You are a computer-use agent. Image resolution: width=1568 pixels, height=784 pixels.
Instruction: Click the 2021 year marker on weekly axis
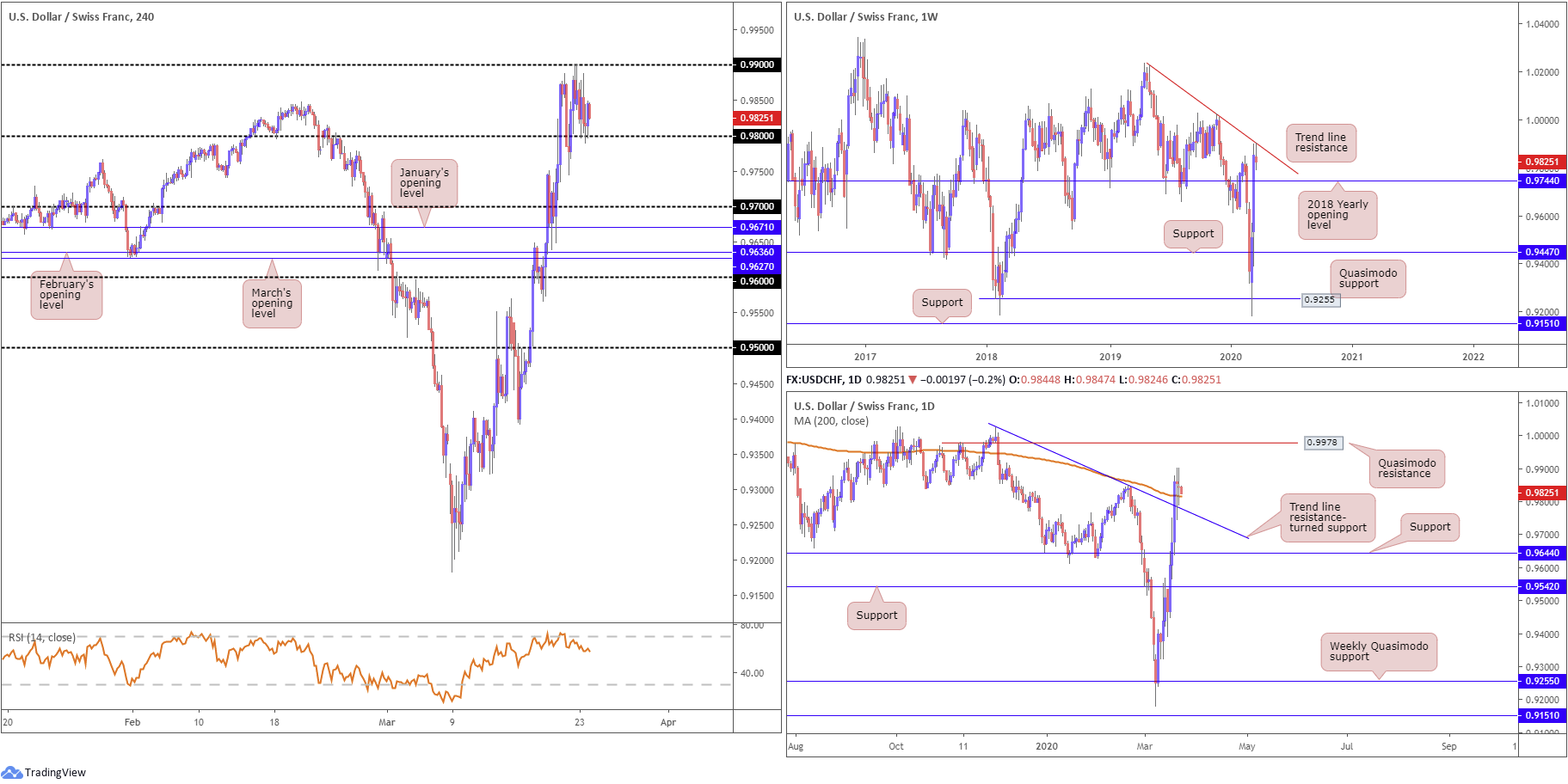(x=1352, y=357)
